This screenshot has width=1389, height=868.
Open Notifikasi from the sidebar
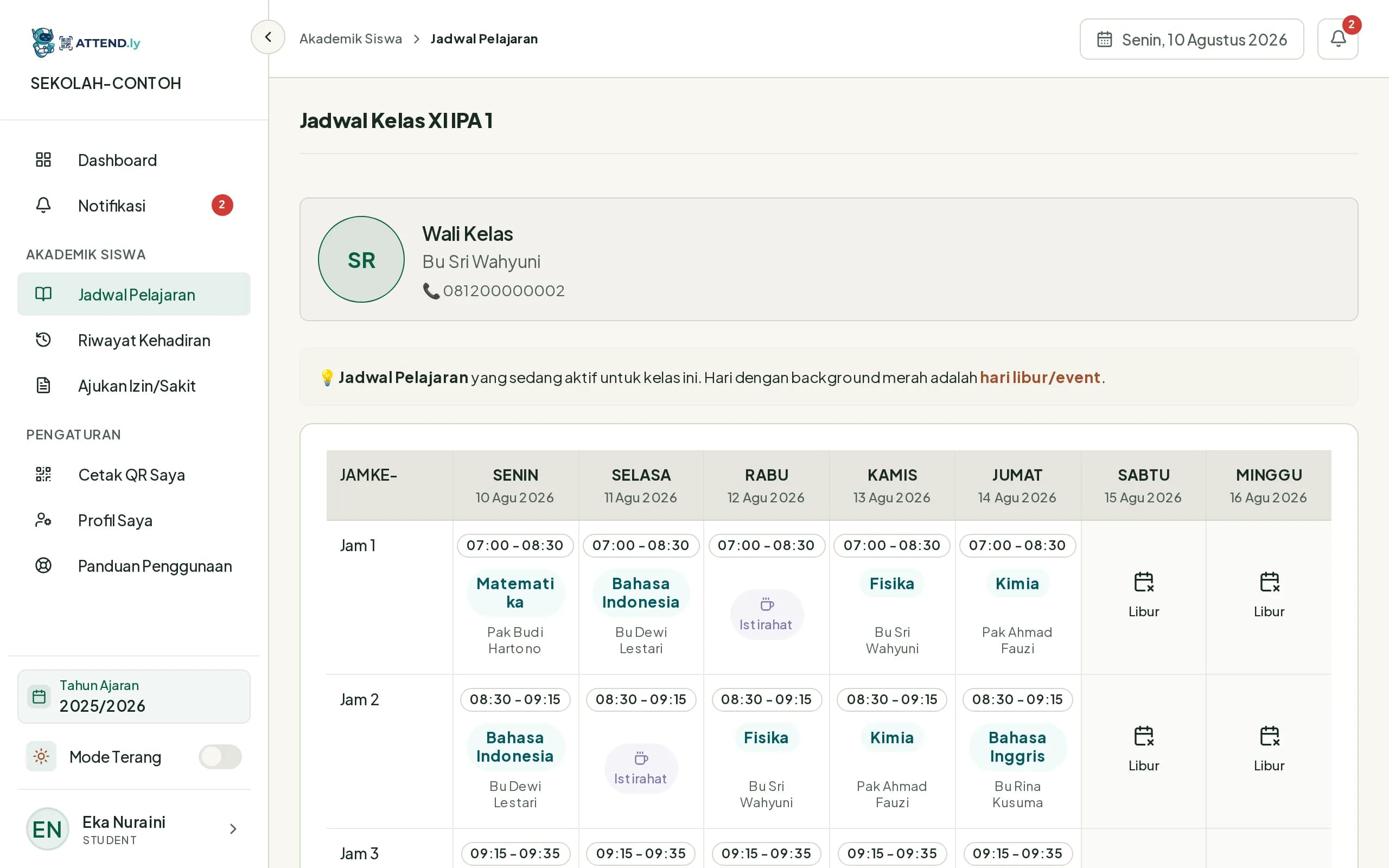(x=133, y=206)
